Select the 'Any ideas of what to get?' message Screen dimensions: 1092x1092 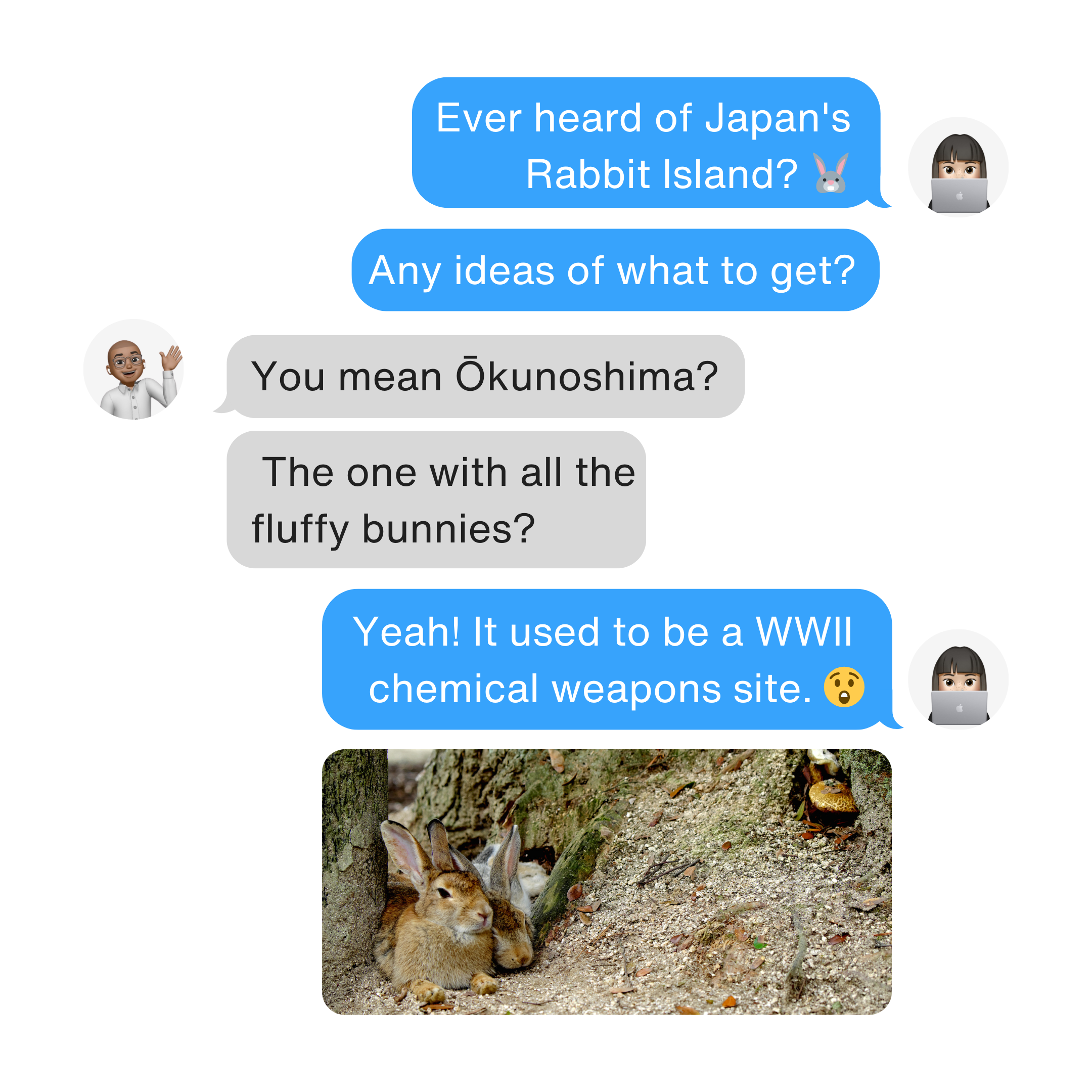[616, 269]
